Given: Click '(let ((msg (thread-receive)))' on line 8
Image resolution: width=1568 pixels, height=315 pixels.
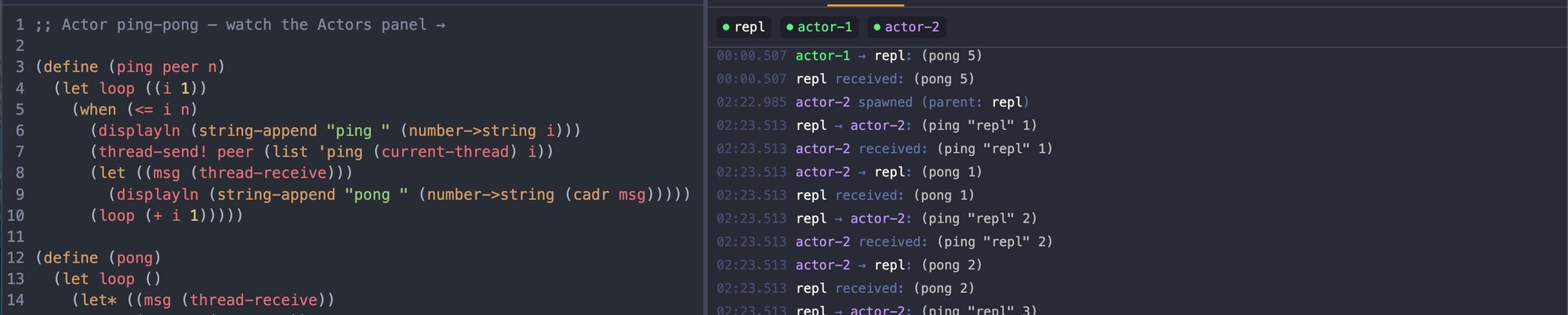Looking at the screenshot, I should click(x=222, y=173).
